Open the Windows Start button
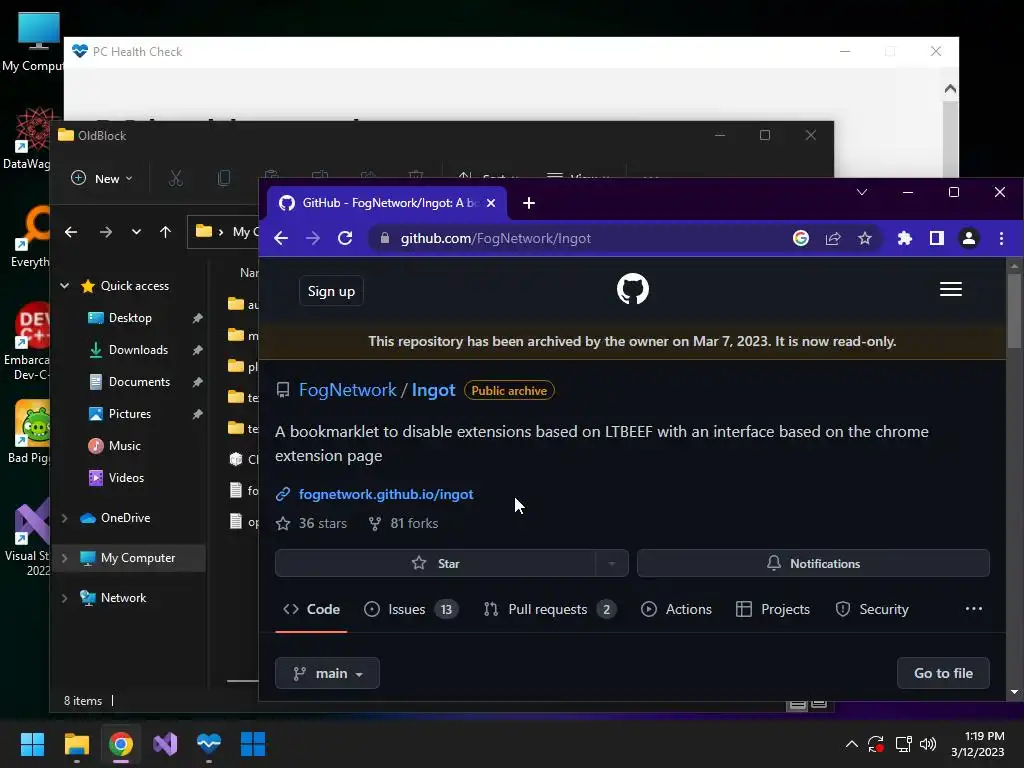The width and height of the screenshot is (1024, 768). point(32,744)
